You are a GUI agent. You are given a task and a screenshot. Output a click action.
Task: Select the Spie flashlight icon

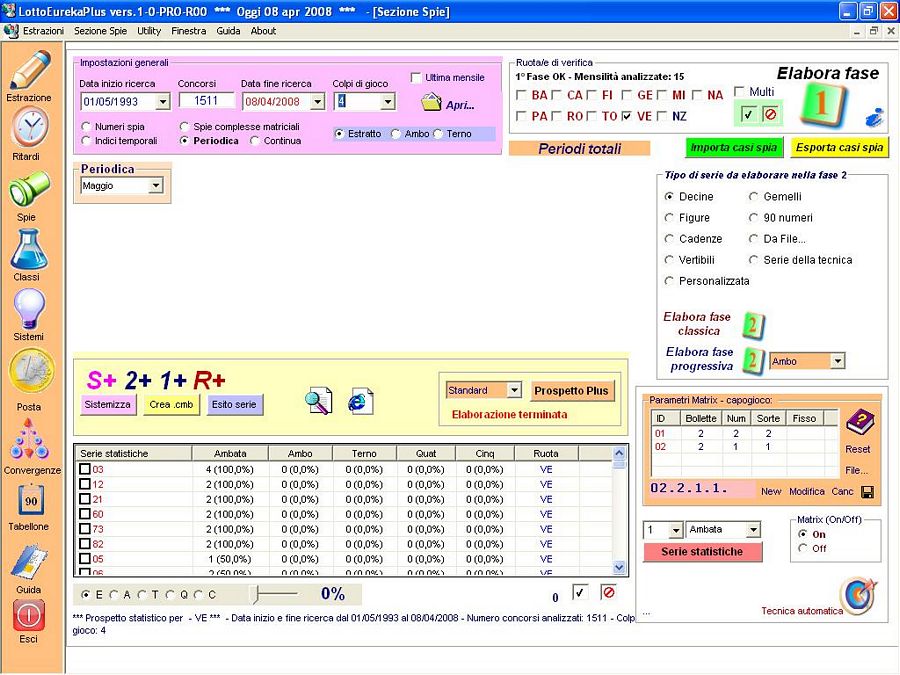29,189
